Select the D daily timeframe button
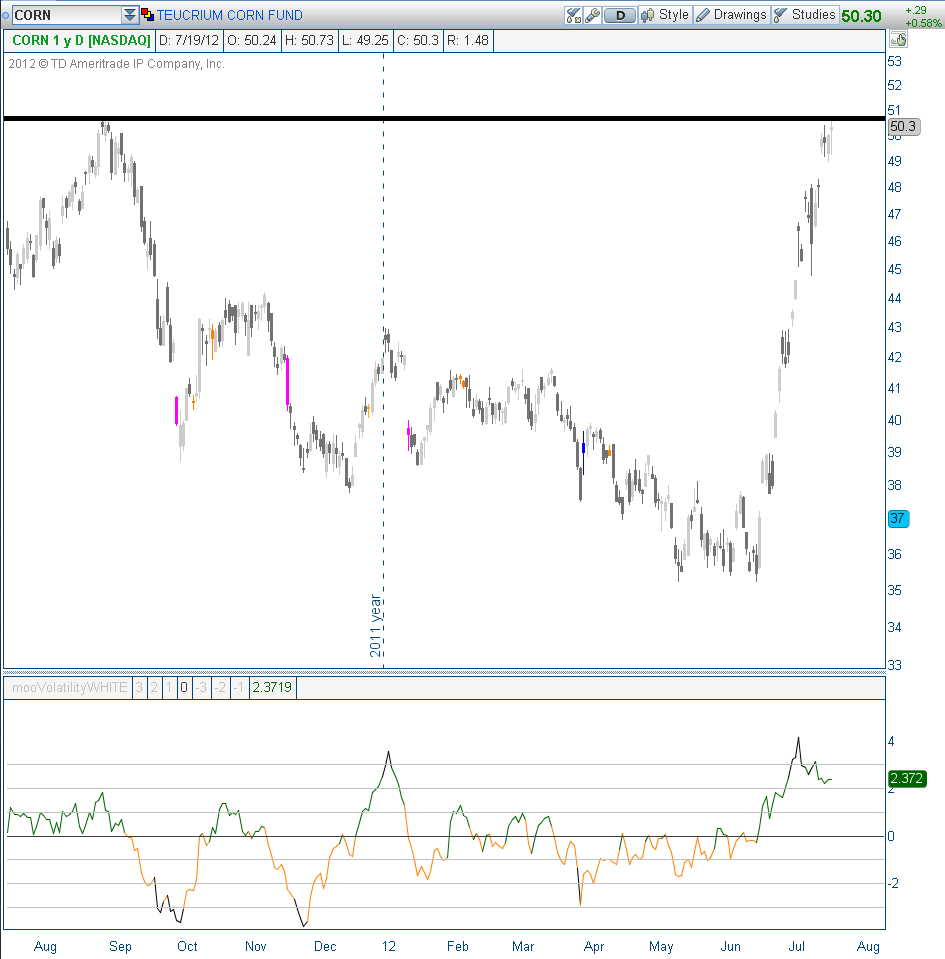The image size is (945, 959). 620,15
